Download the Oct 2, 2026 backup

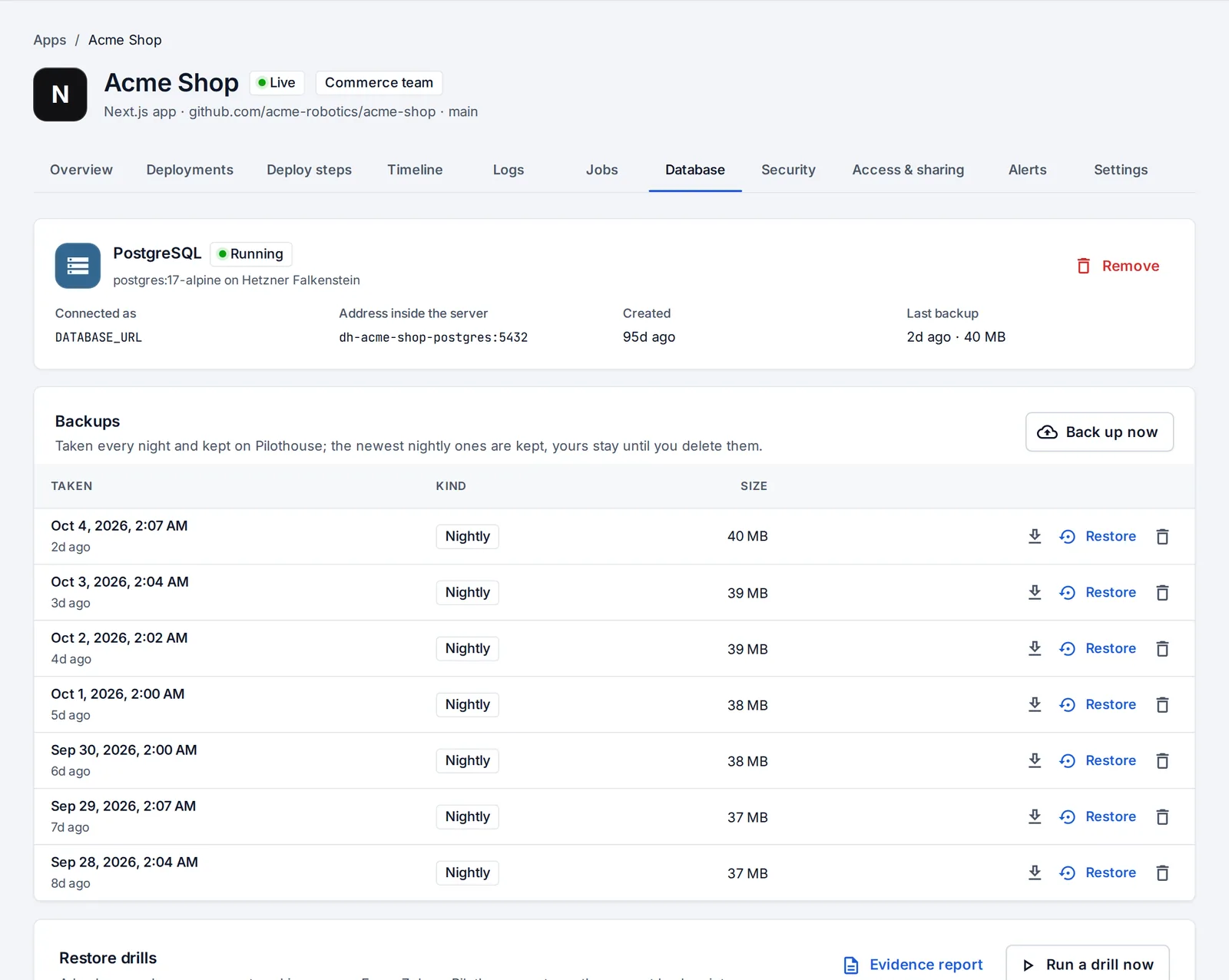[x=1035, y=648]
